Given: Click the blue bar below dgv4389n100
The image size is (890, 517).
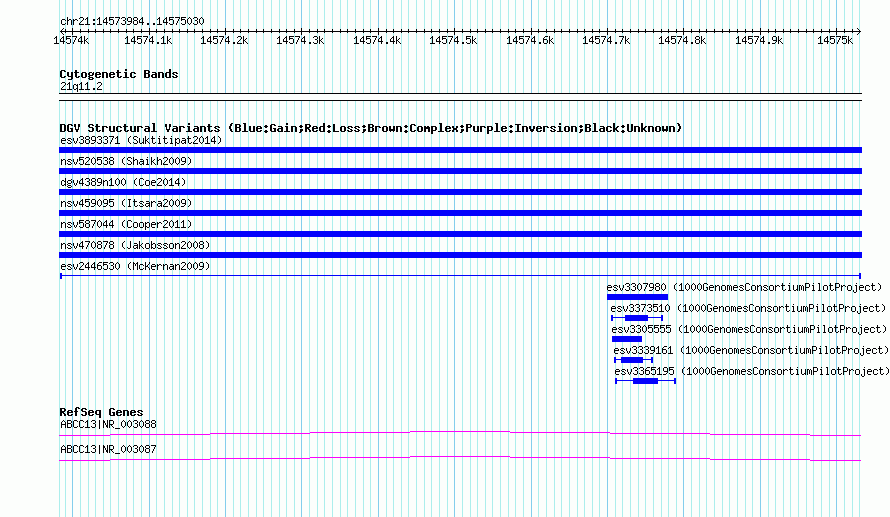Looking at the screenshot, I should click(x=460, y=192).
